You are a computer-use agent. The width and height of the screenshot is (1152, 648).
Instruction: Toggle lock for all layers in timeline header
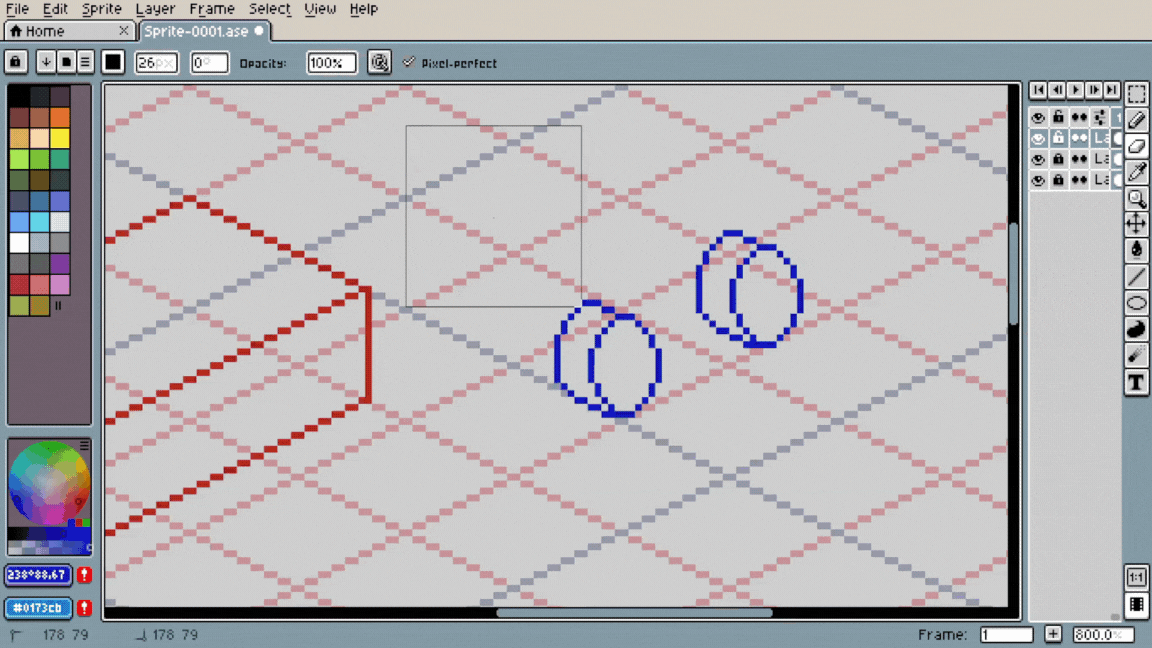(x=1058, y=118)
